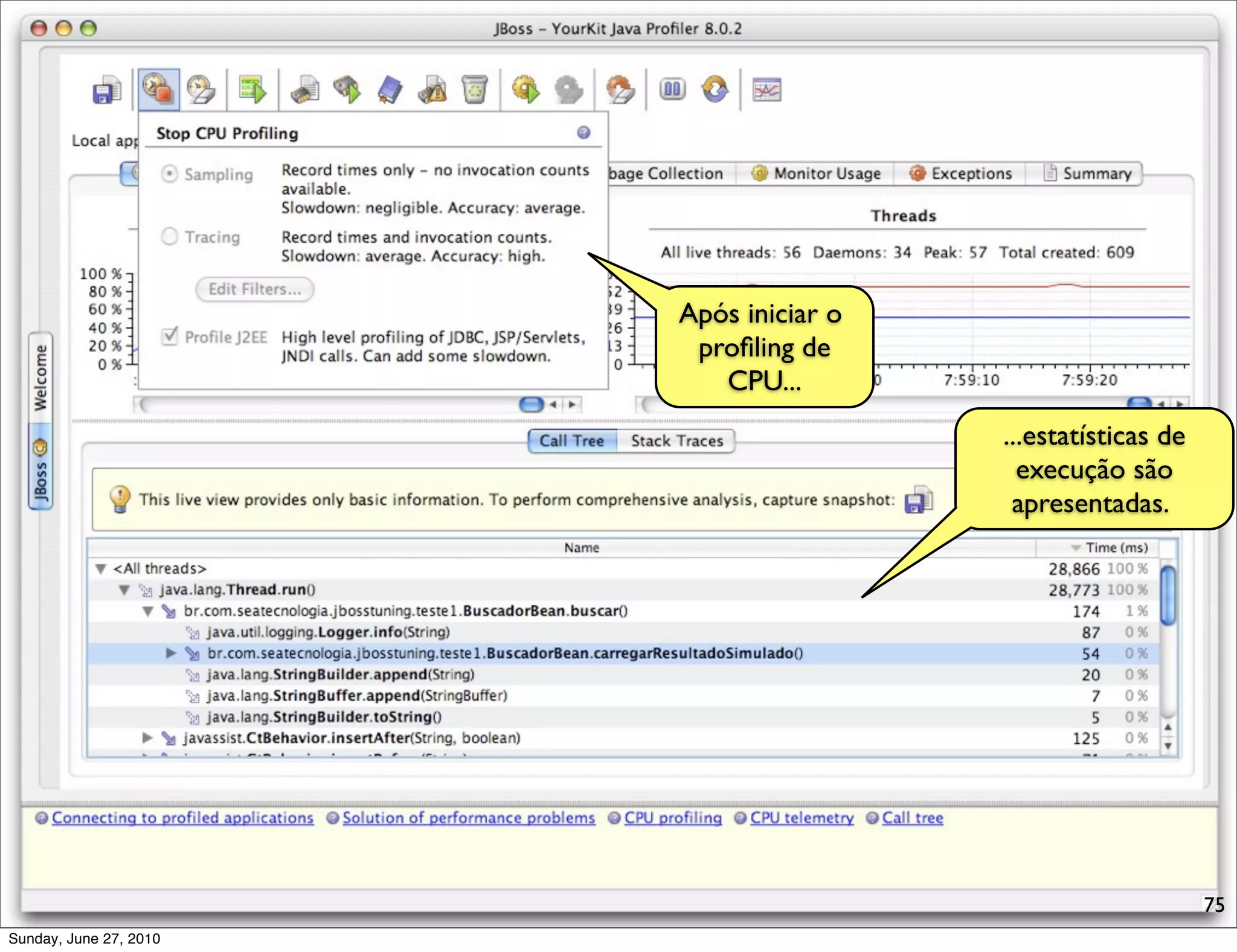Screen dimensions: 1237x952
Task: Toggle the Profile J2EE checkbox
Action: pos(170,336)
